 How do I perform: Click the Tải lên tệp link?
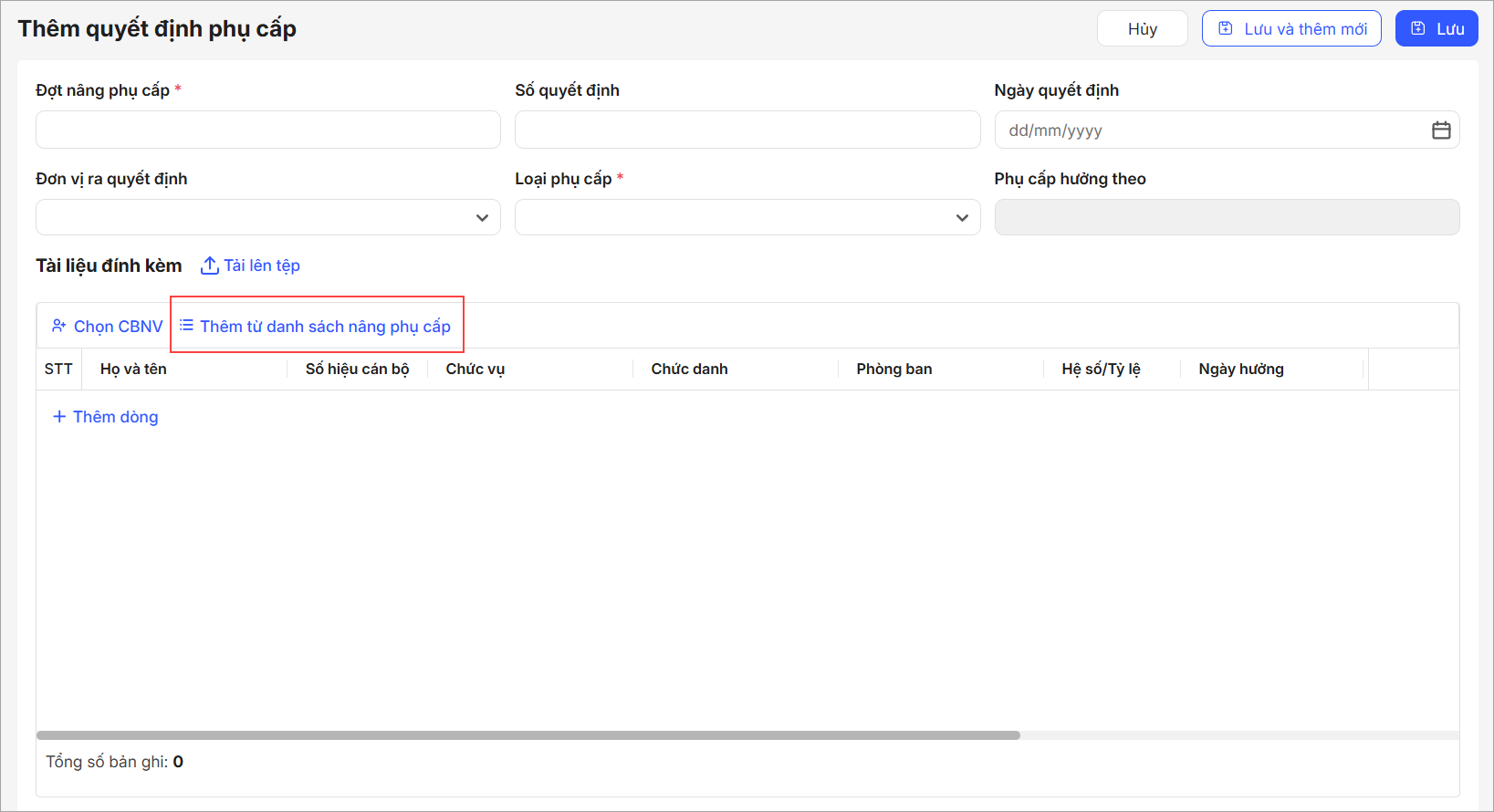[x=262, y=265]
